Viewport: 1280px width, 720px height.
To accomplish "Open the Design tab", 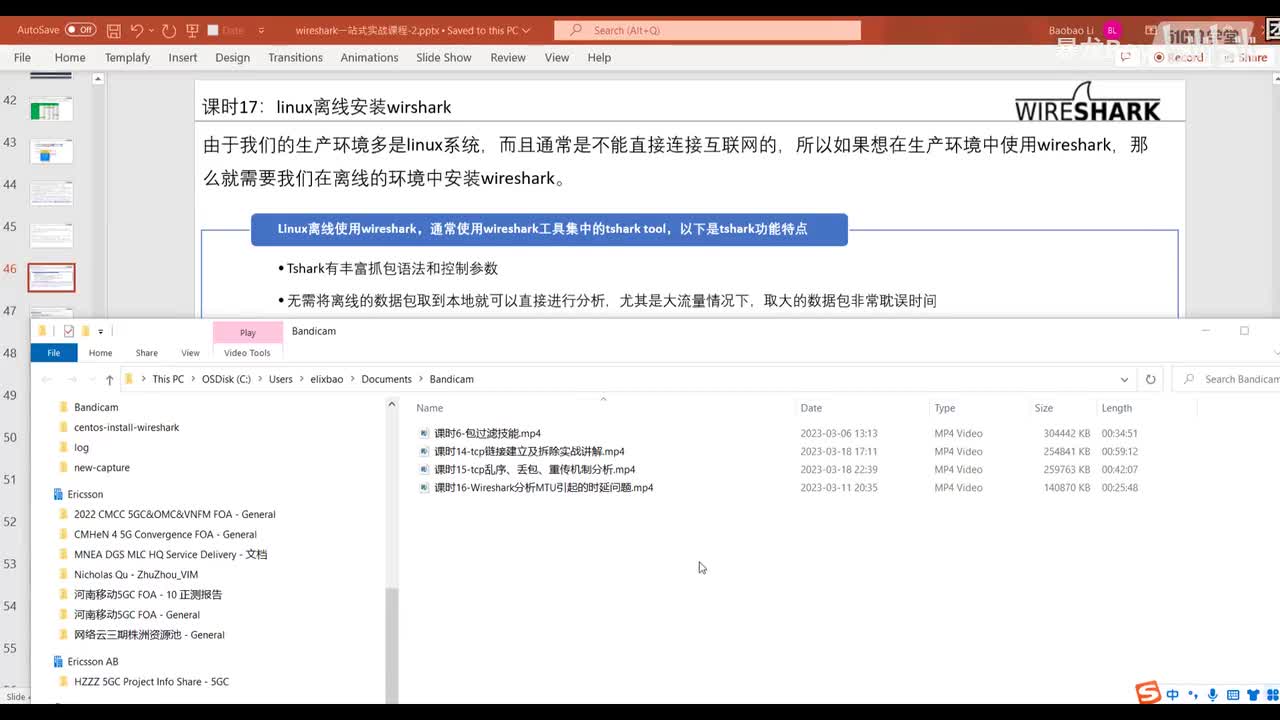I will coord(232,58).
